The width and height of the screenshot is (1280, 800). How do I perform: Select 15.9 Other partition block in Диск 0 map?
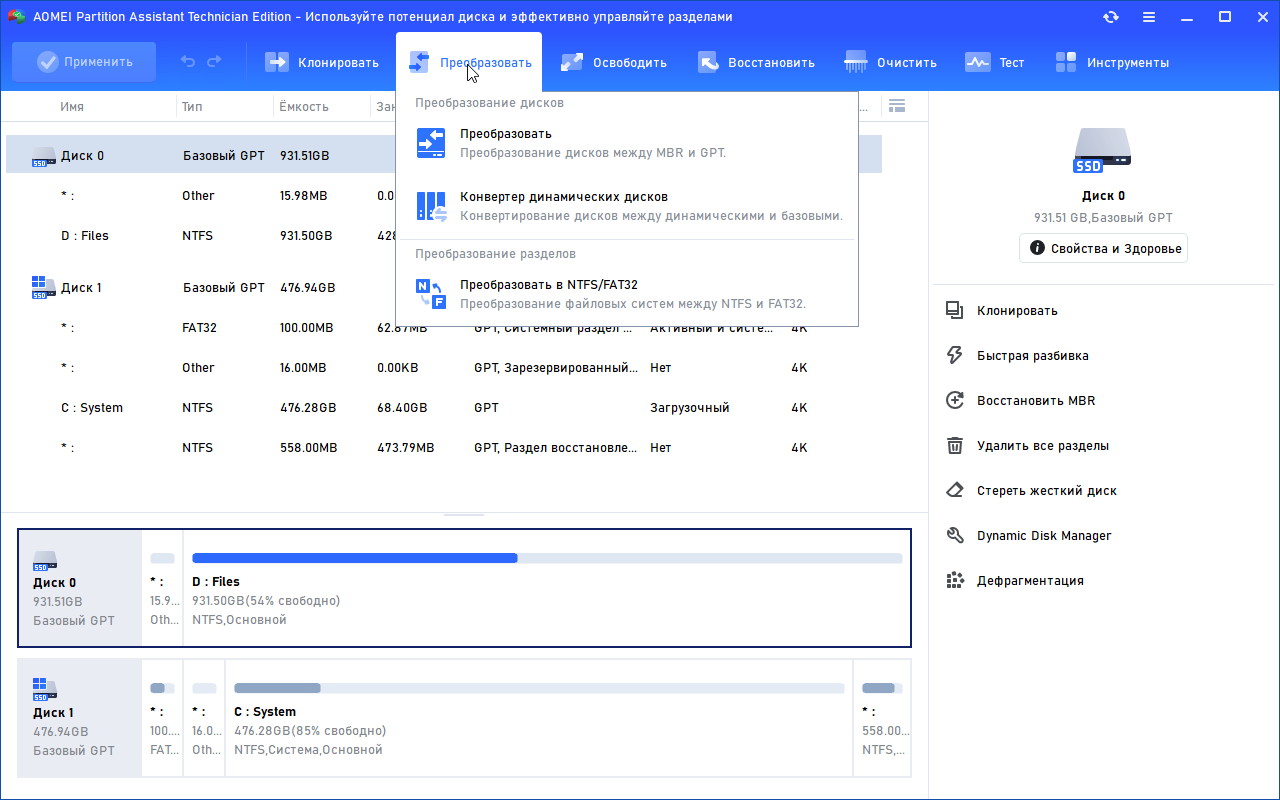[x=163, y=588]
